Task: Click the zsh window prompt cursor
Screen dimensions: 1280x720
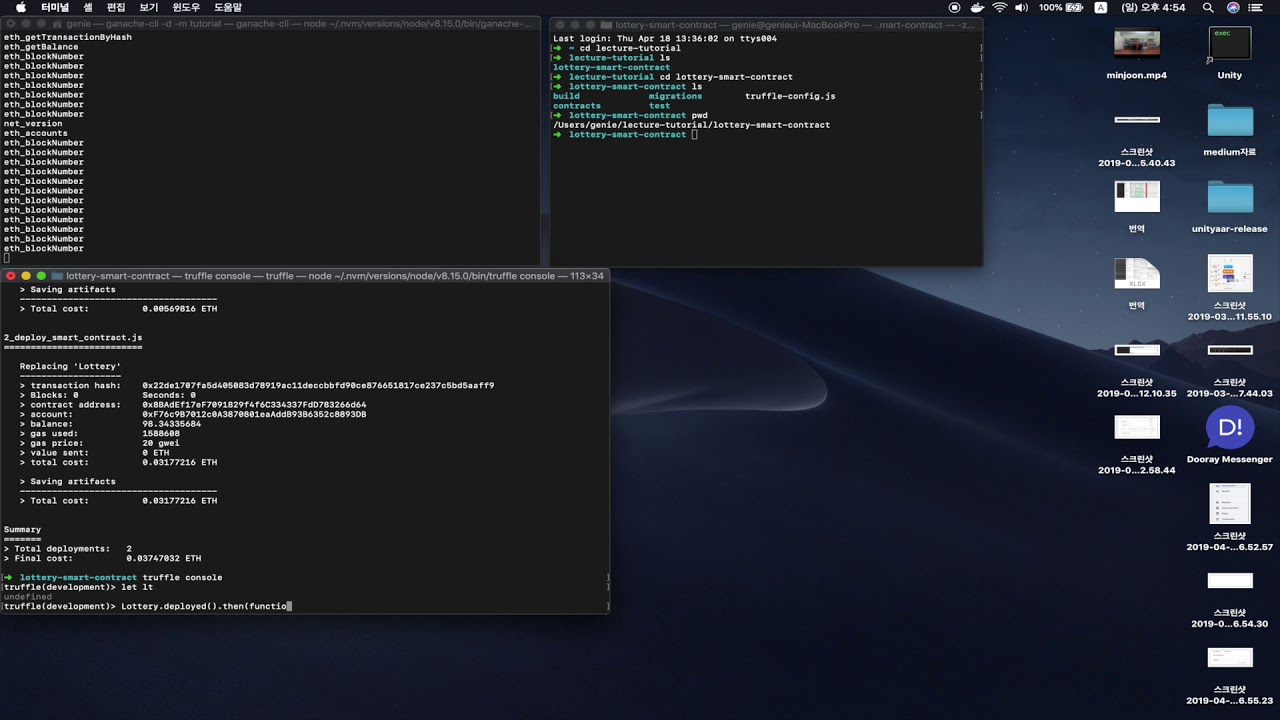Action: tap(695, 135)
